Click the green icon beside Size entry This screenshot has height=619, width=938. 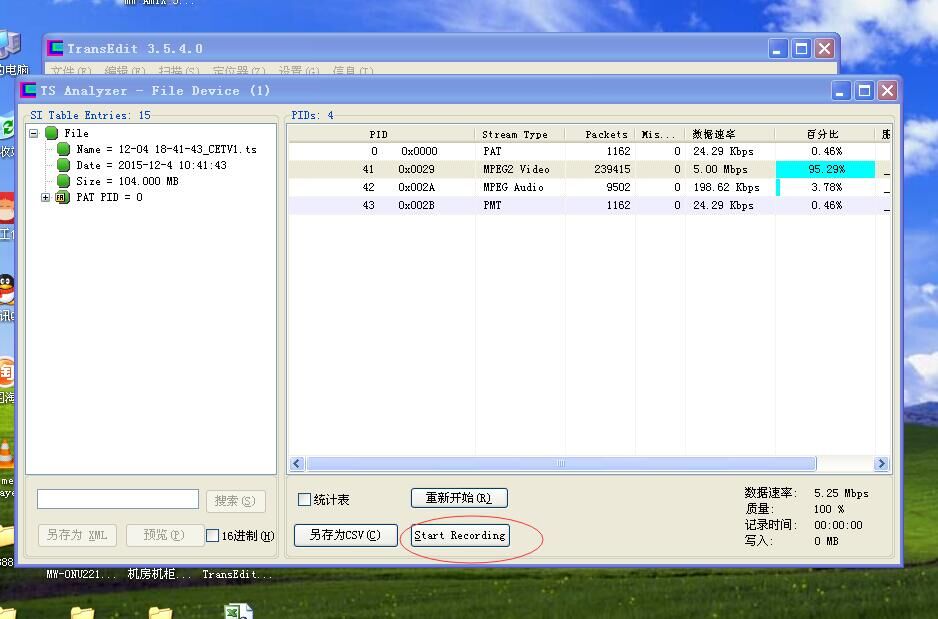(63, 181)
